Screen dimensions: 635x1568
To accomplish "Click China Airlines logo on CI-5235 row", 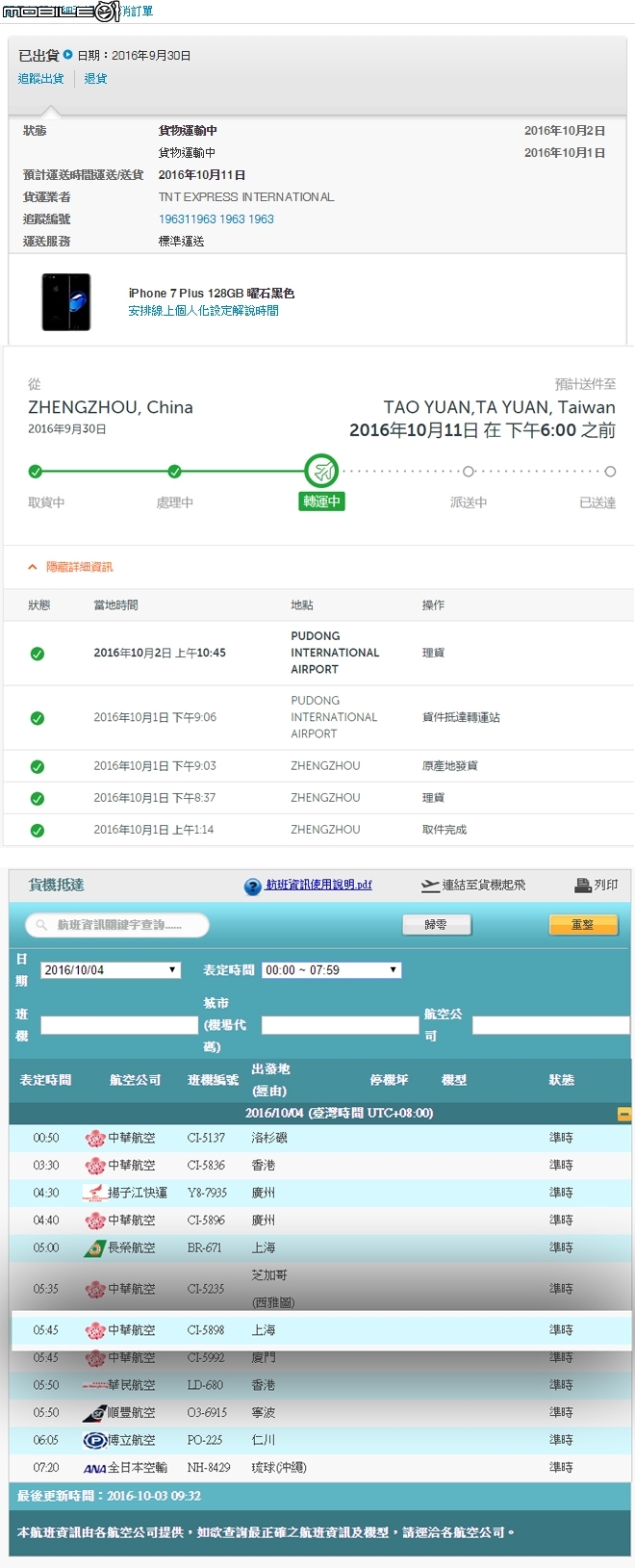I will pos(95,1290).
